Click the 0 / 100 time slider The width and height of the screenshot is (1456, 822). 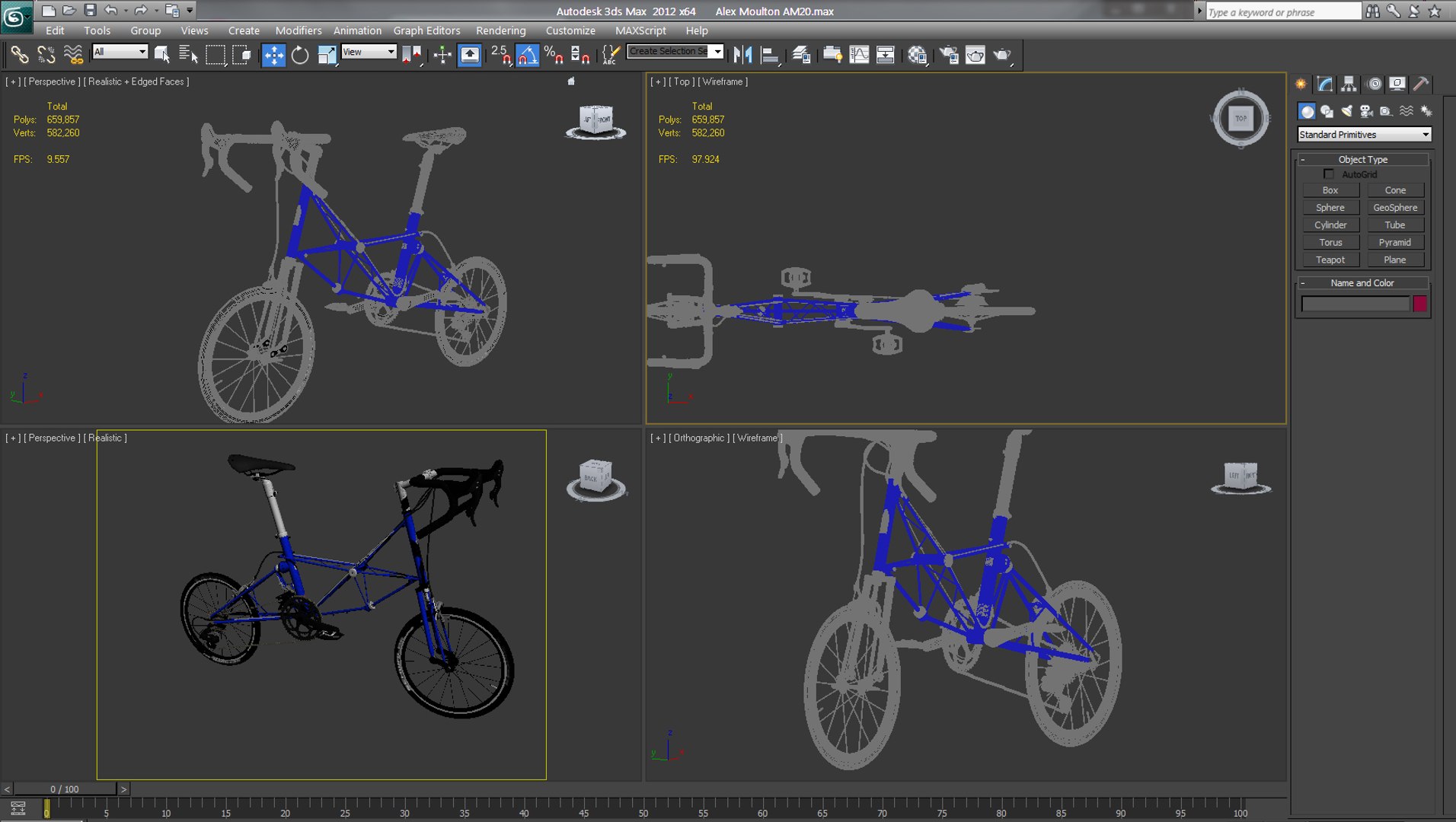point(65,789)
